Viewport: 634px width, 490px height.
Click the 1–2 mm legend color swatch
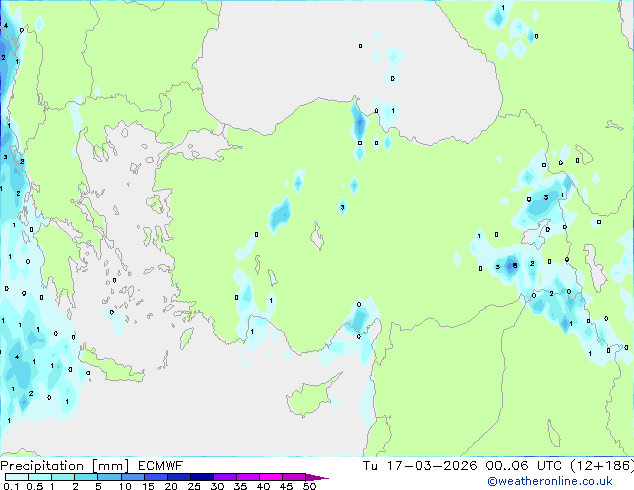[63, 477]
